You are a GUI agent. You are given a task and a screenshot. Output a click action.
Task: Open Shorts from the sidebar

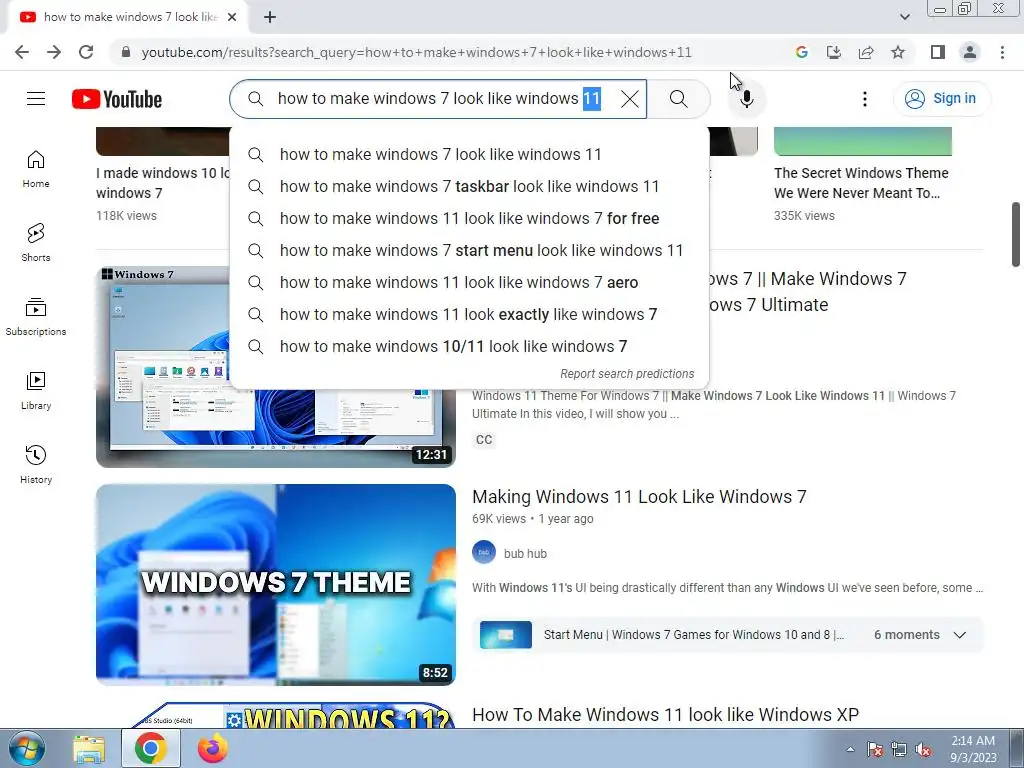point(36,243)
